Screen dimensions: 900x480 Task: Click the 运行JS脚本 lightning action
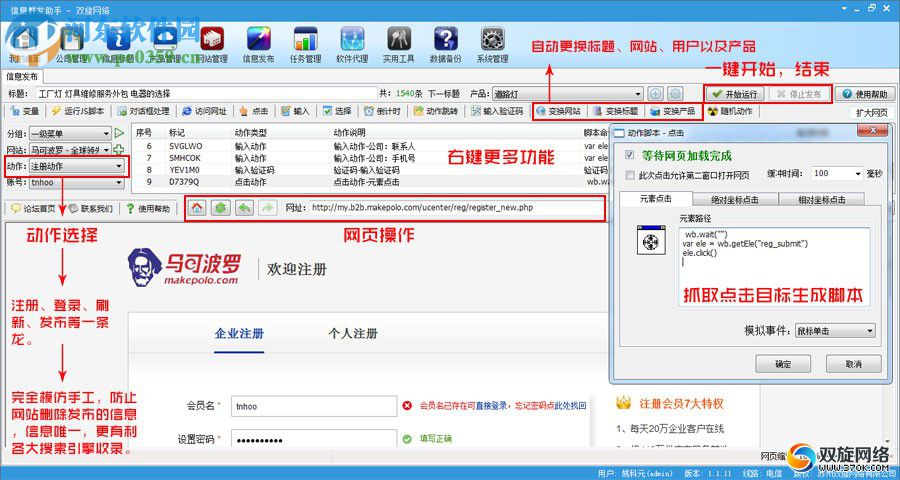[78, 111]
